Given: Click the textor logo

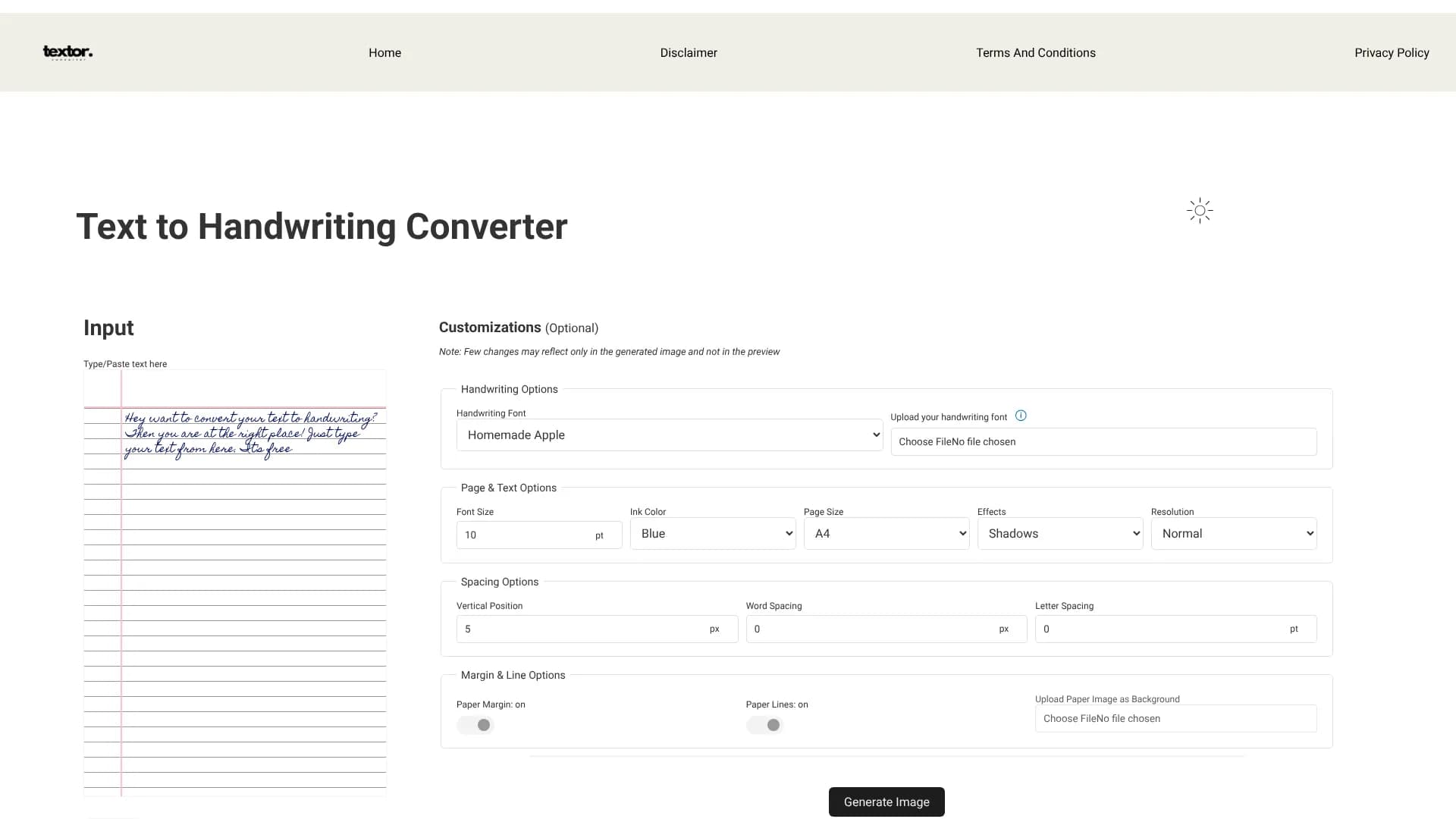Looking at the screenshot, I should (x=67, y=52).
